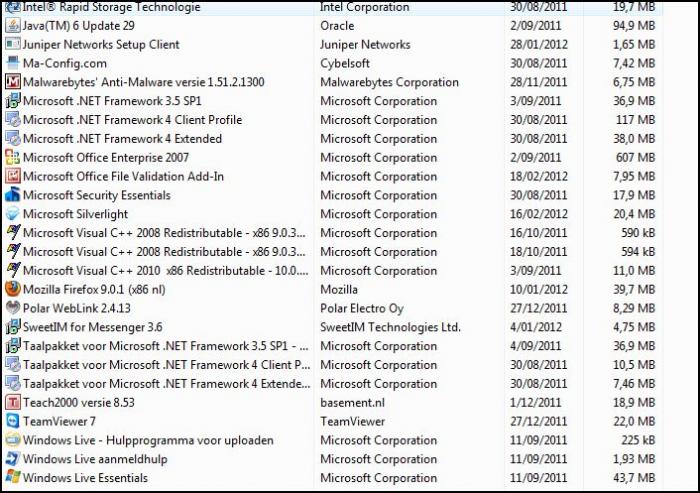
Task: Select Microsoft .NET Framework 4 Extended
Action: coord(333,139)
